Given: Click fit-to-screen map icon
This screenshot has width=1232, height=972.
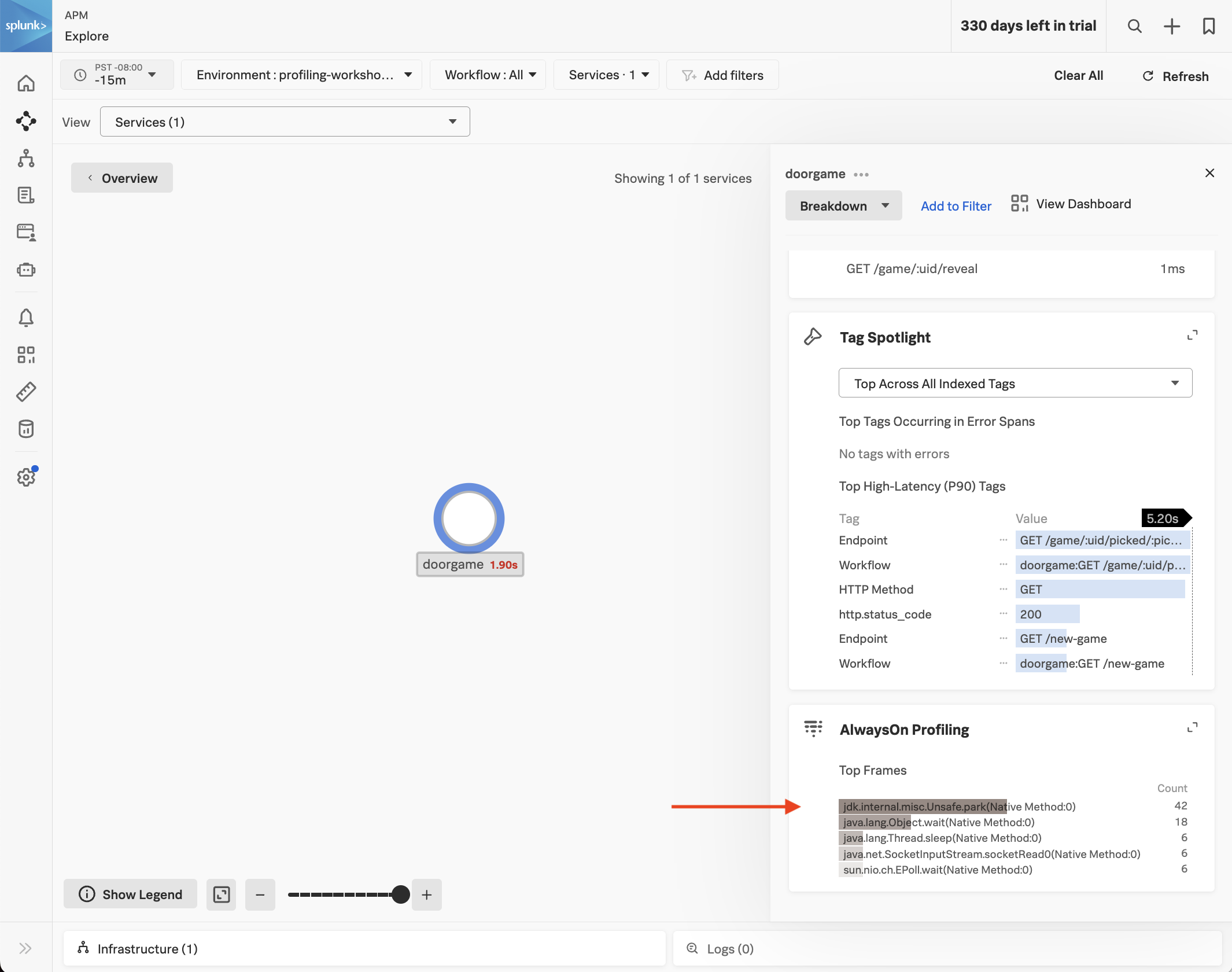Looking at the screenshot, I should [222, 894].
